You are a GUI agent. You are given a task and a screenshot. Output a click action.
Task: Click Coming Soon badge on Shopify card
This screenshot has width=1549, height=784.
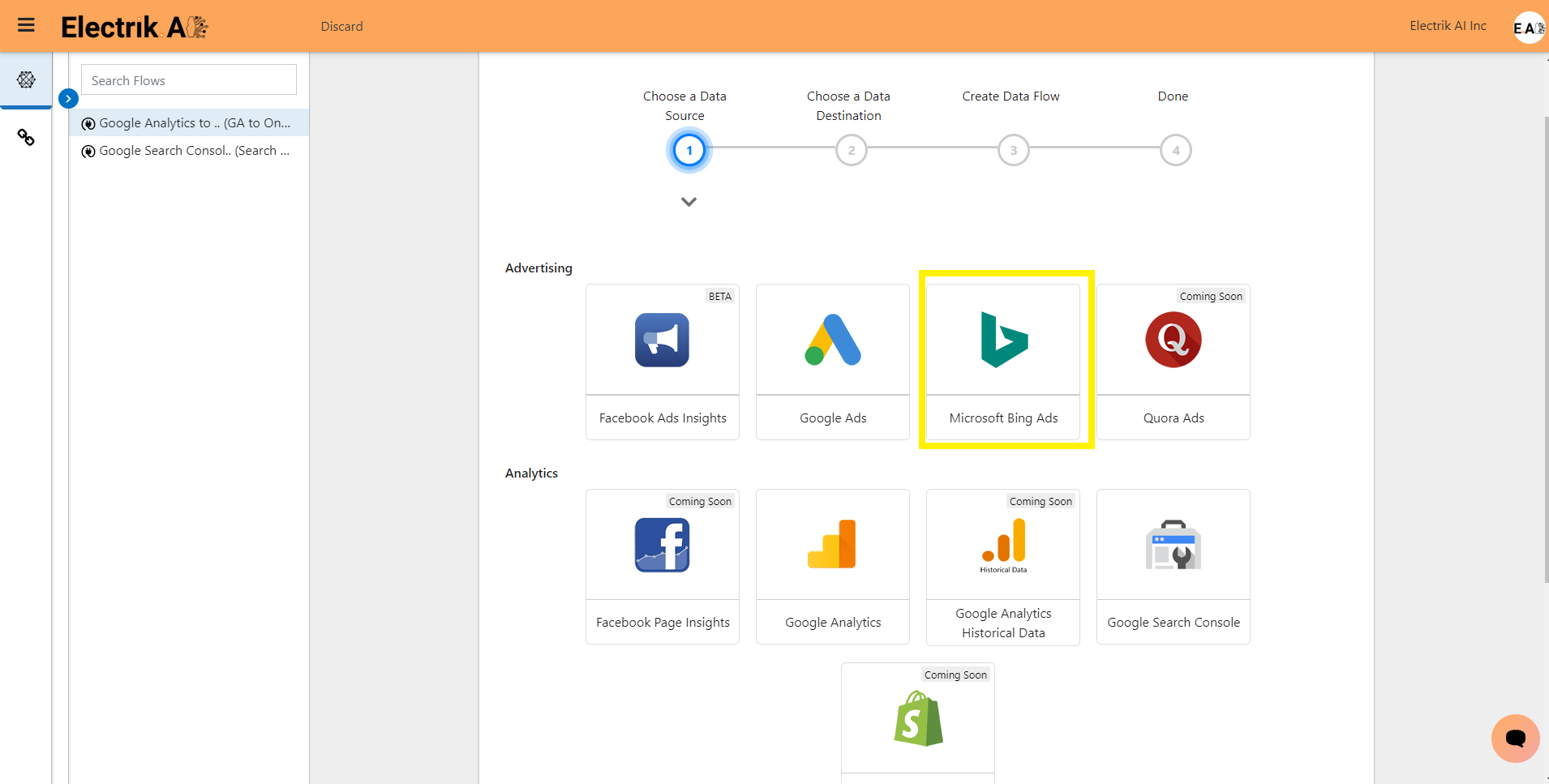click(x=955, y=675)
